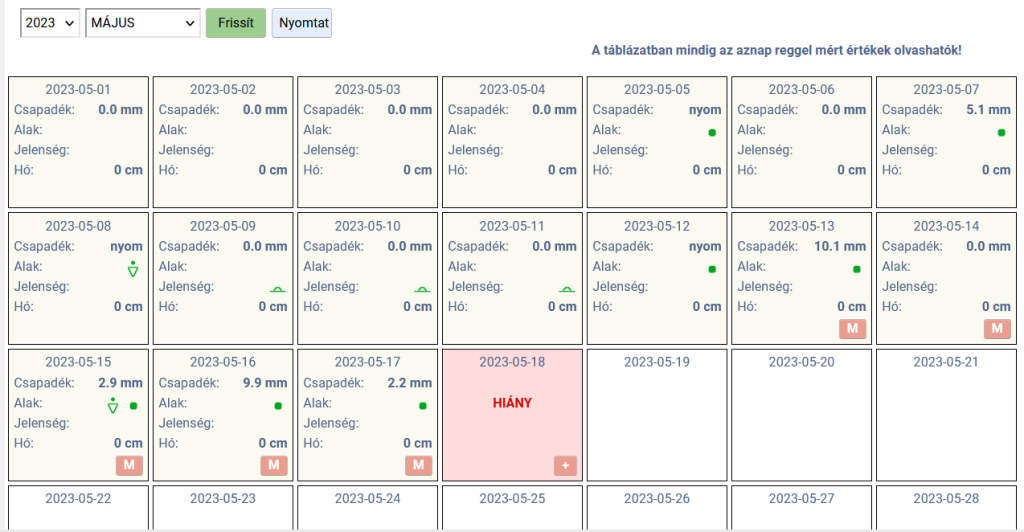This screenshot has height=532, width=1024.
Task: Click the 2023-05-25 date cell
Action: click(x=512, y=506)
